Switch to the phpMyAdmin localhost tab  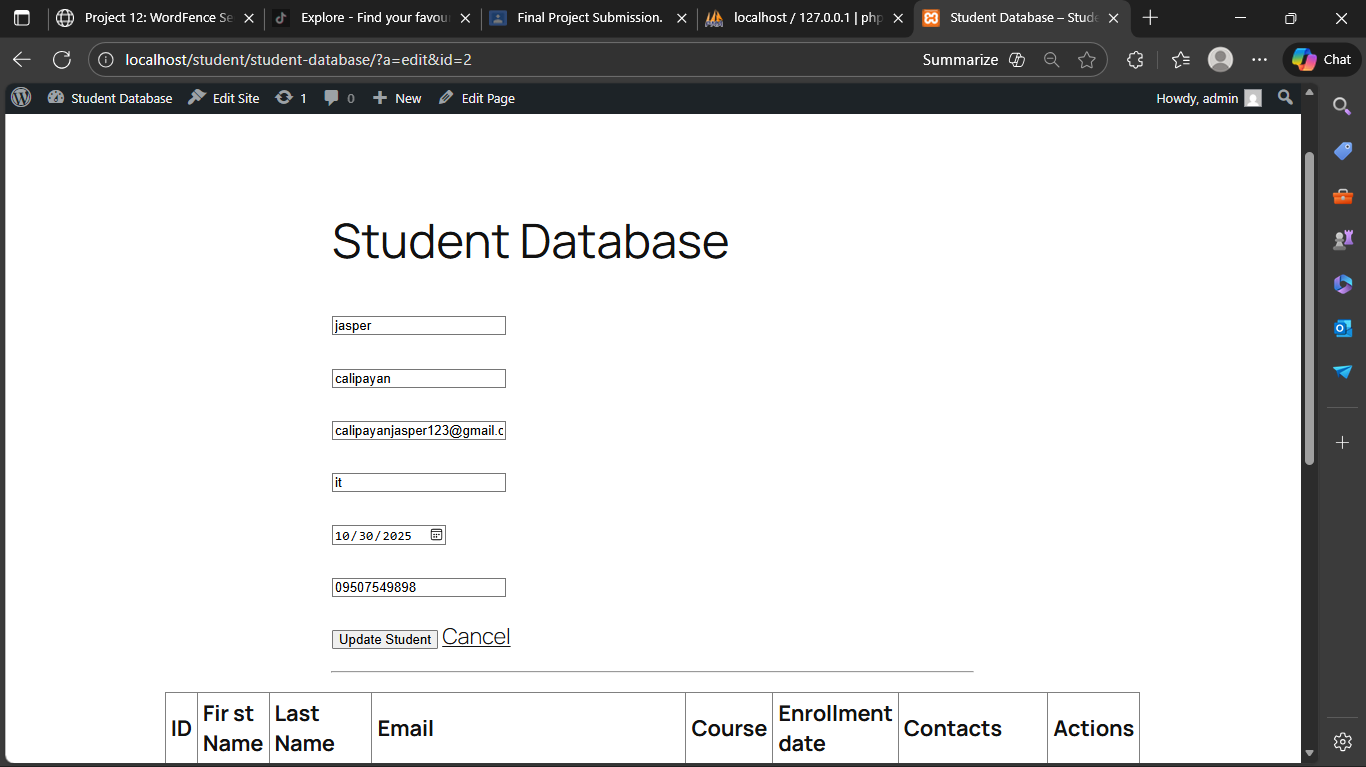[800, 17]
